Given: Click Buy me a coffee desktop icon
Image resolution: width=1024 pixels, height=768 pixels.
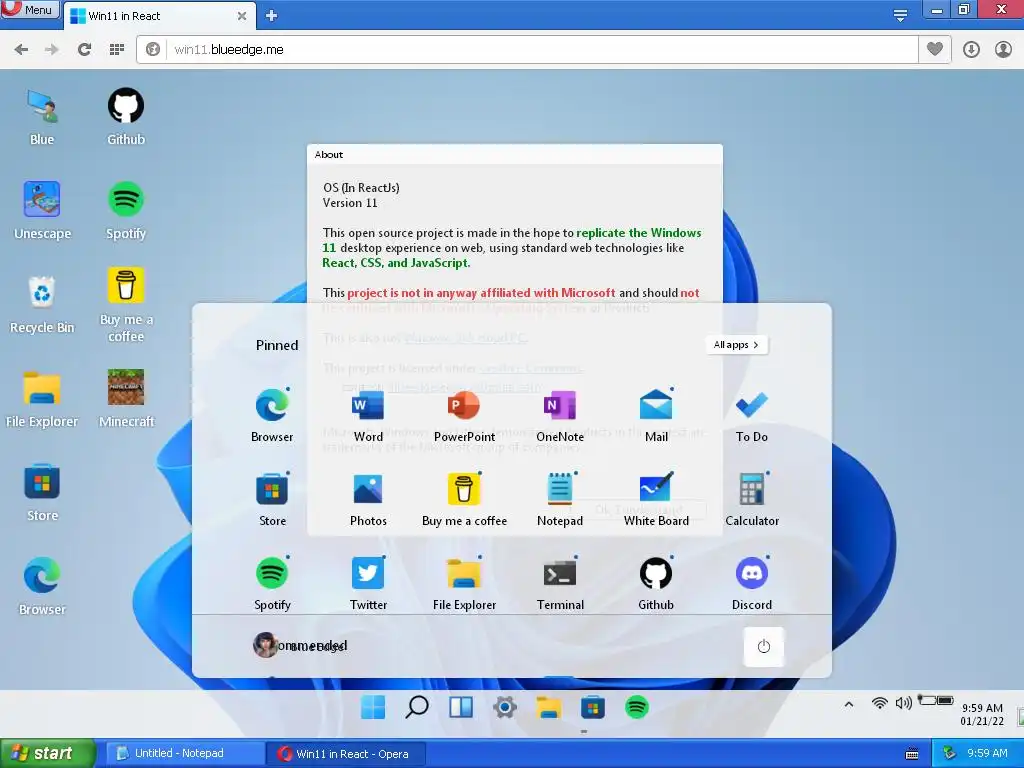Looking at the screenshot, I should [x=125, y=305].
